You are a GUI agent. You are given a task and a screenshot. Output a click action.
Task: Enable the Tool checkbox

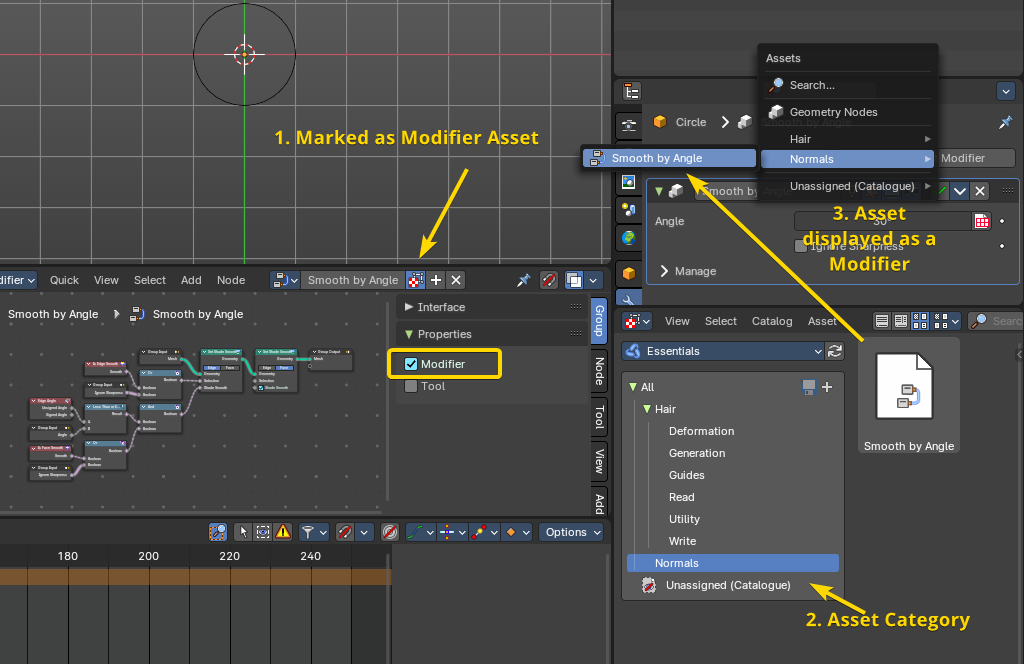pyautogui.click(x=411, y=386)
